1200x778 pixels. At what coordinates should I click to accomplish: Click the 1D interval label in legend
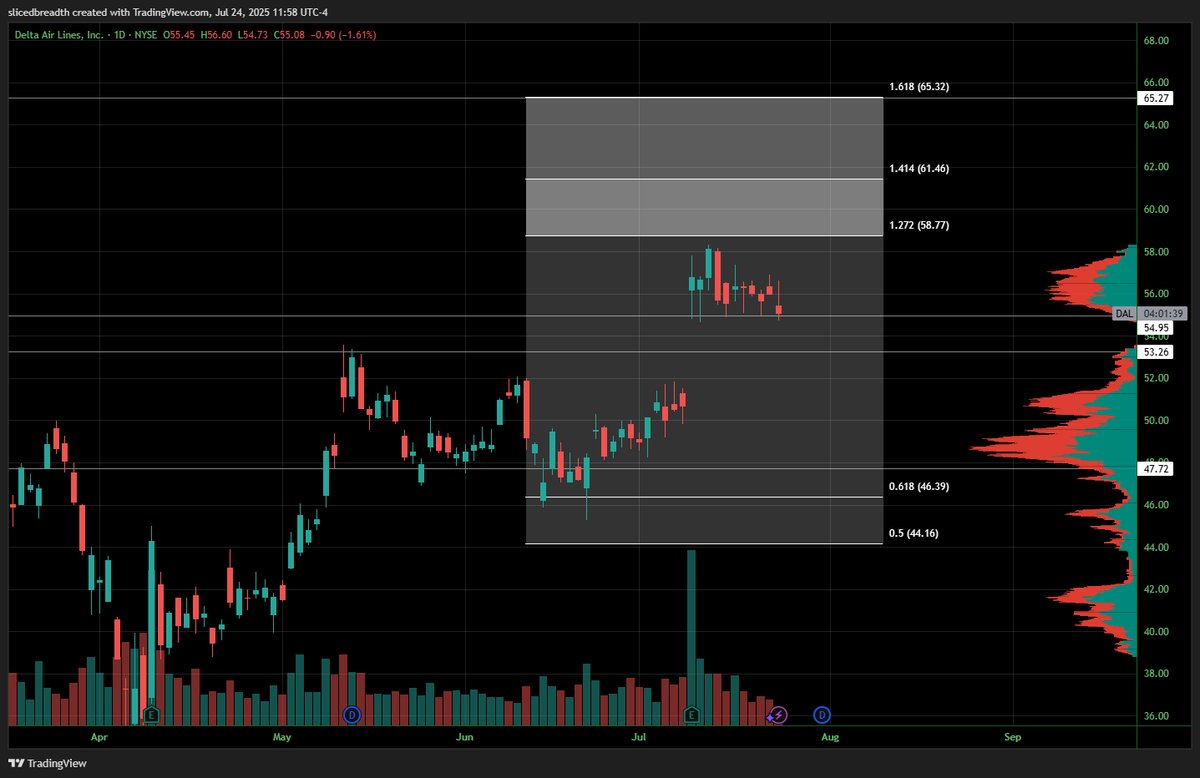119,34
